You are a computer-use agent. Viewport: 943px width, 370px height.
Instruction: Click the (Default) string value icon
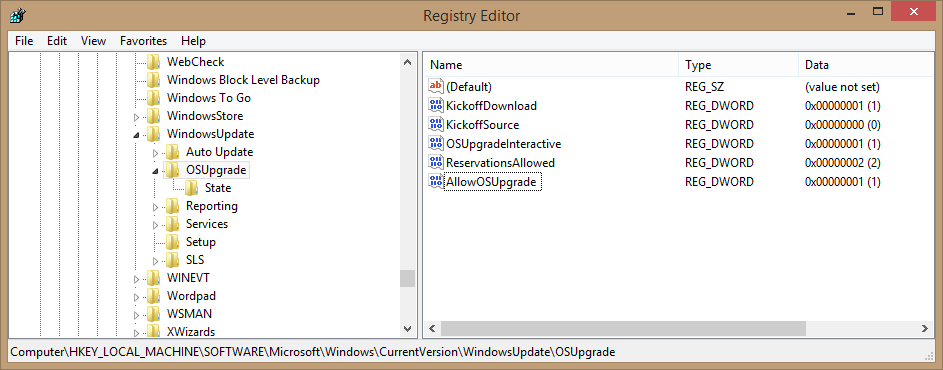point(435,86)
